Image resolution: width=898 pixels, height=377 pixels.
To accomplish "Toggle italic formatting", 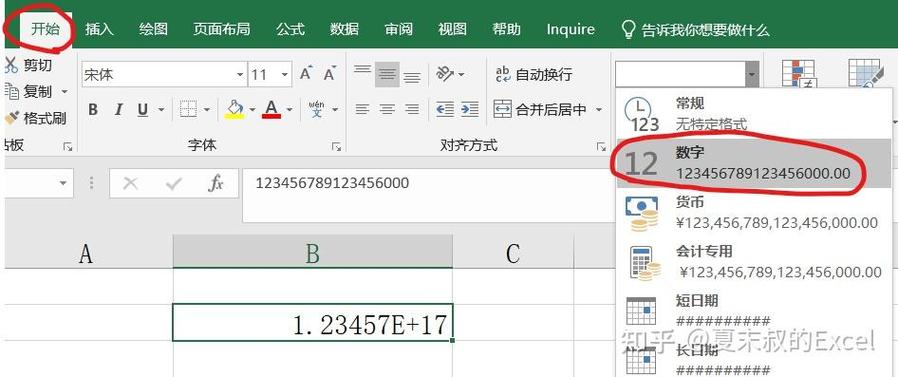I will tap(119, 109).
